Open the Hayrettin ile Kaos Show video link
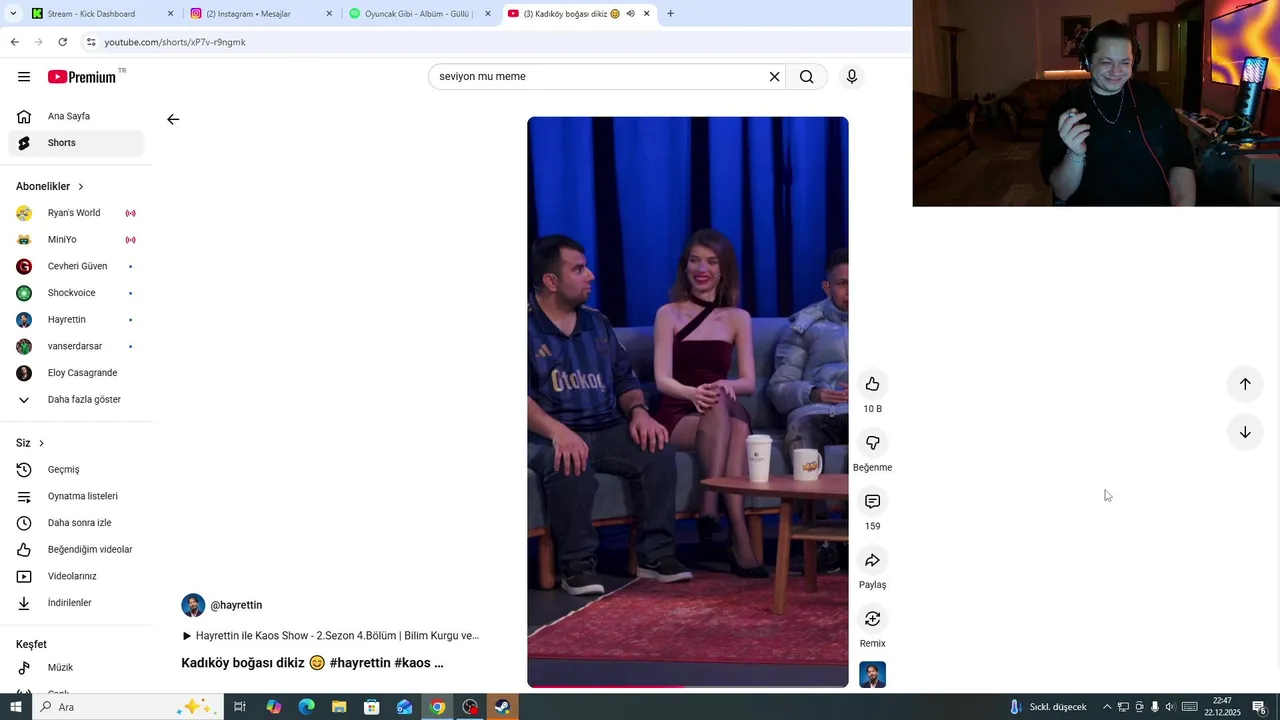Viewport: 1280px width, 720px height. pyautogui.click(x=330, y=636)
